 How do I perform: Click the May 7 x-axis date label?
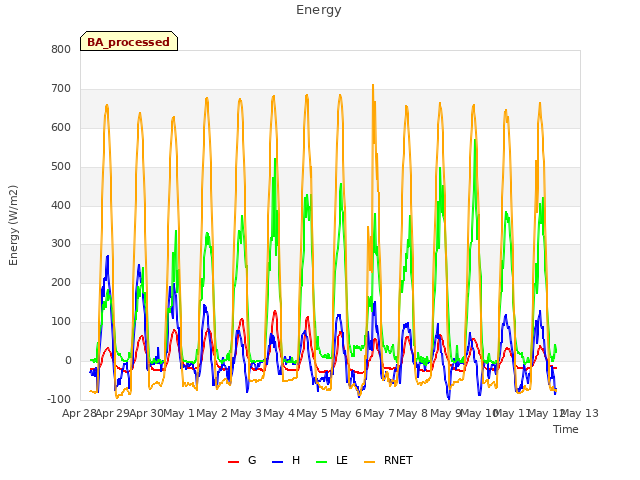(379, 414)
